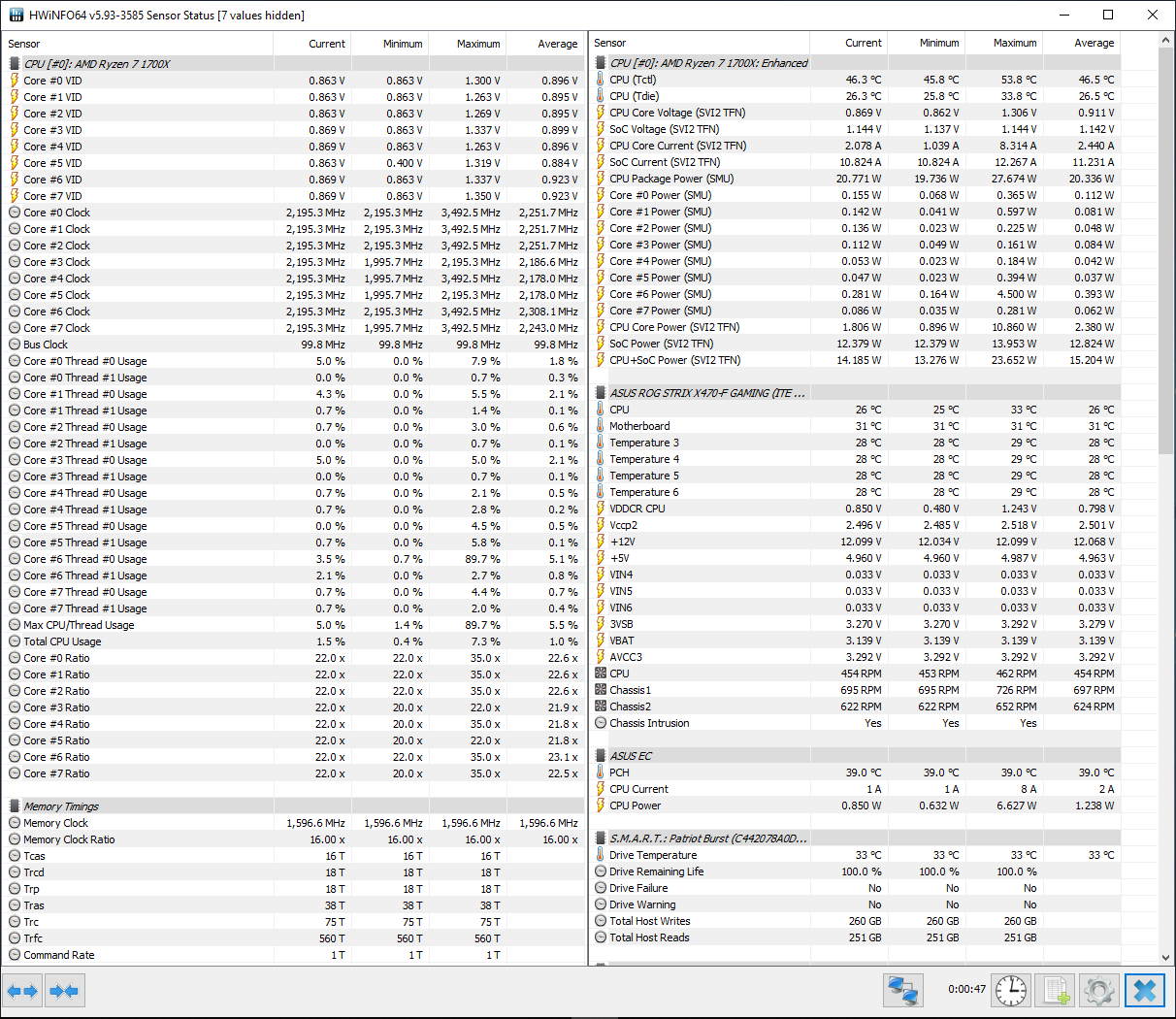
Task: Click the Chassis1 fan icon
Action: [x=601, y=690]
